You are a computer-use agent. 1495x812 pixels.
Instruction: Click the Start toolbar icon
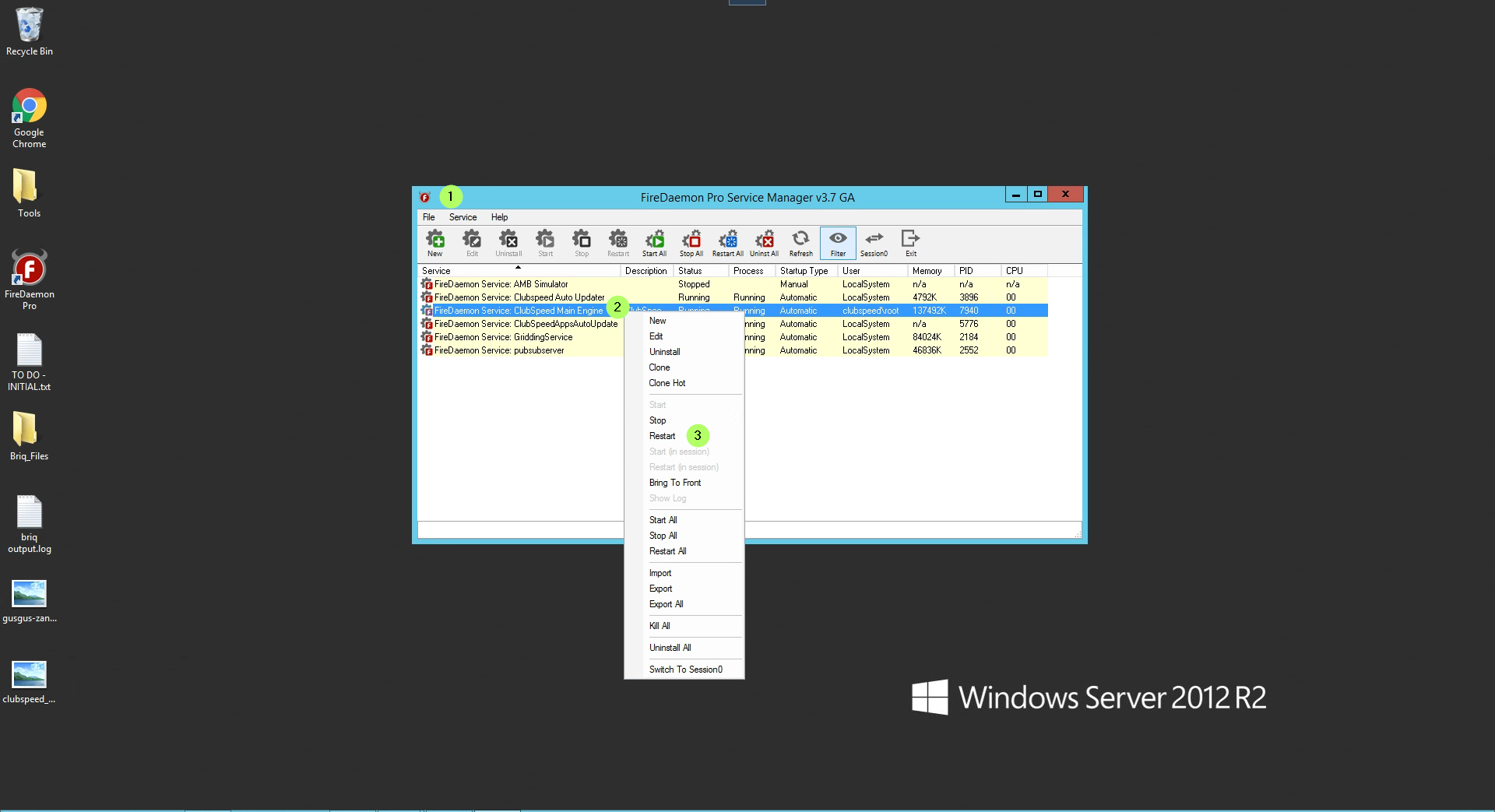(x=545, y=243)
